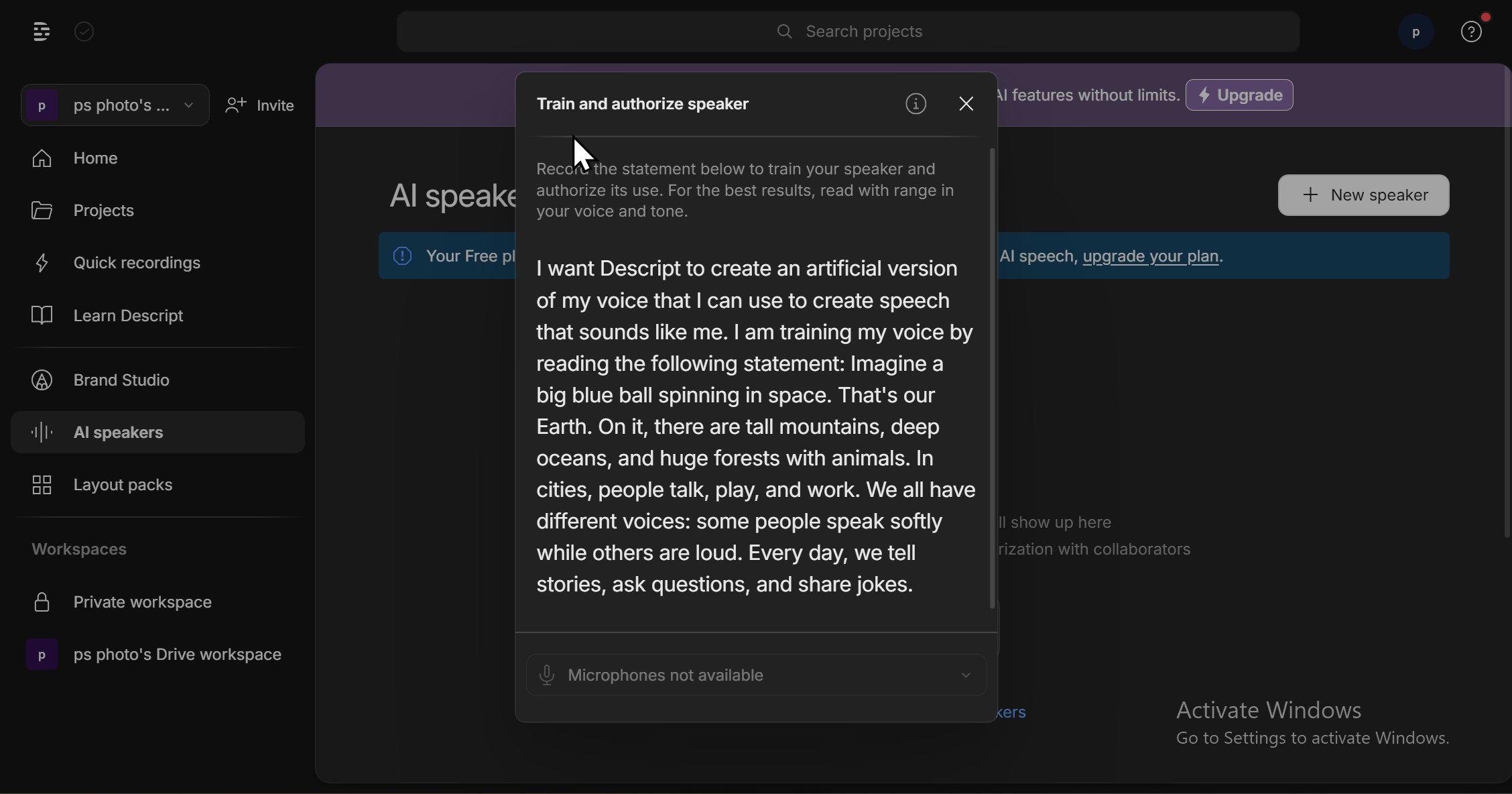Click the Brand Studio icon
1512x794 pixels.
(42, 380)
